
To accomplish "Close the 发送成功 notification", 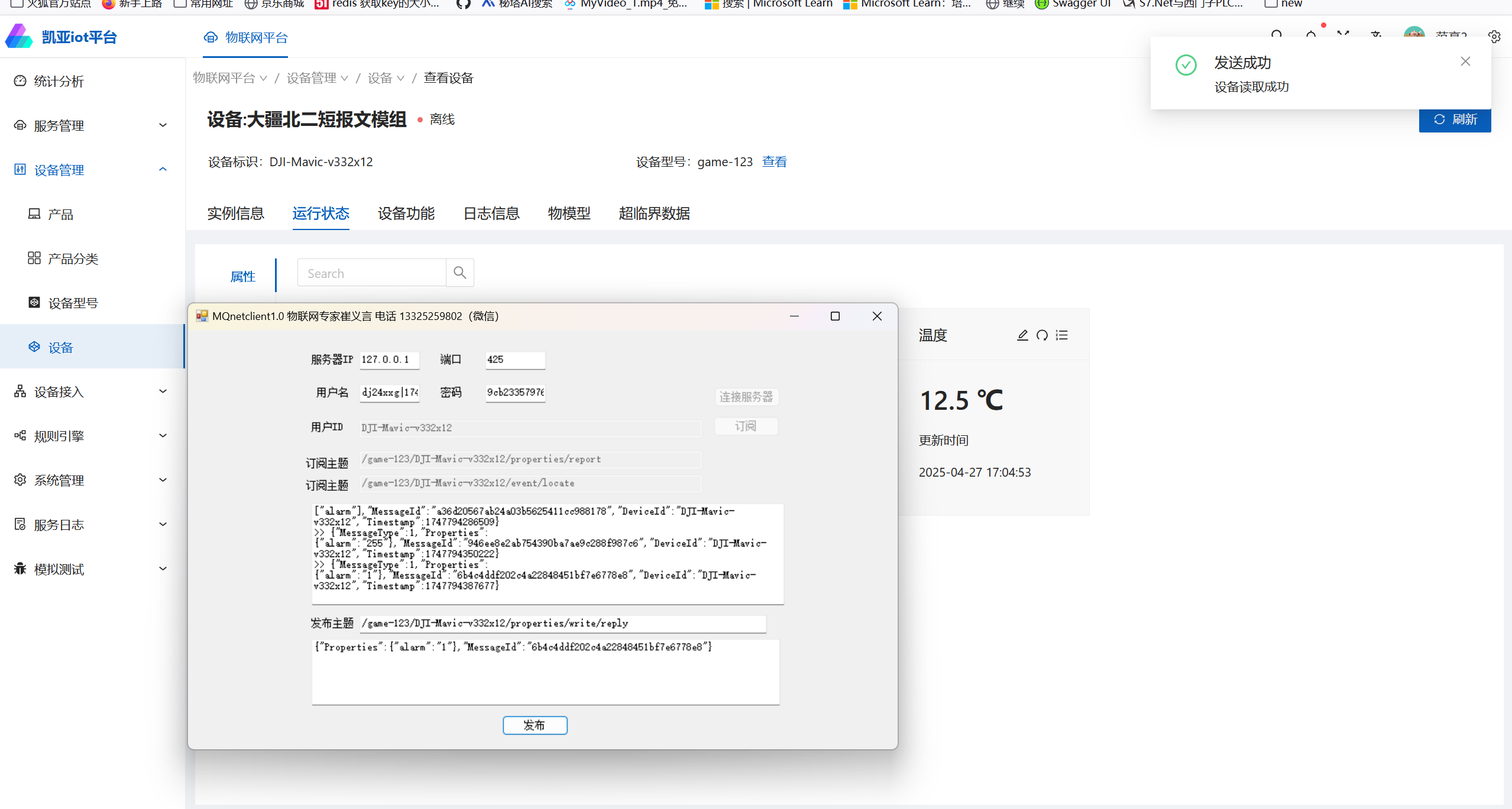I will pyautogui.click(x=1465, y=62).
